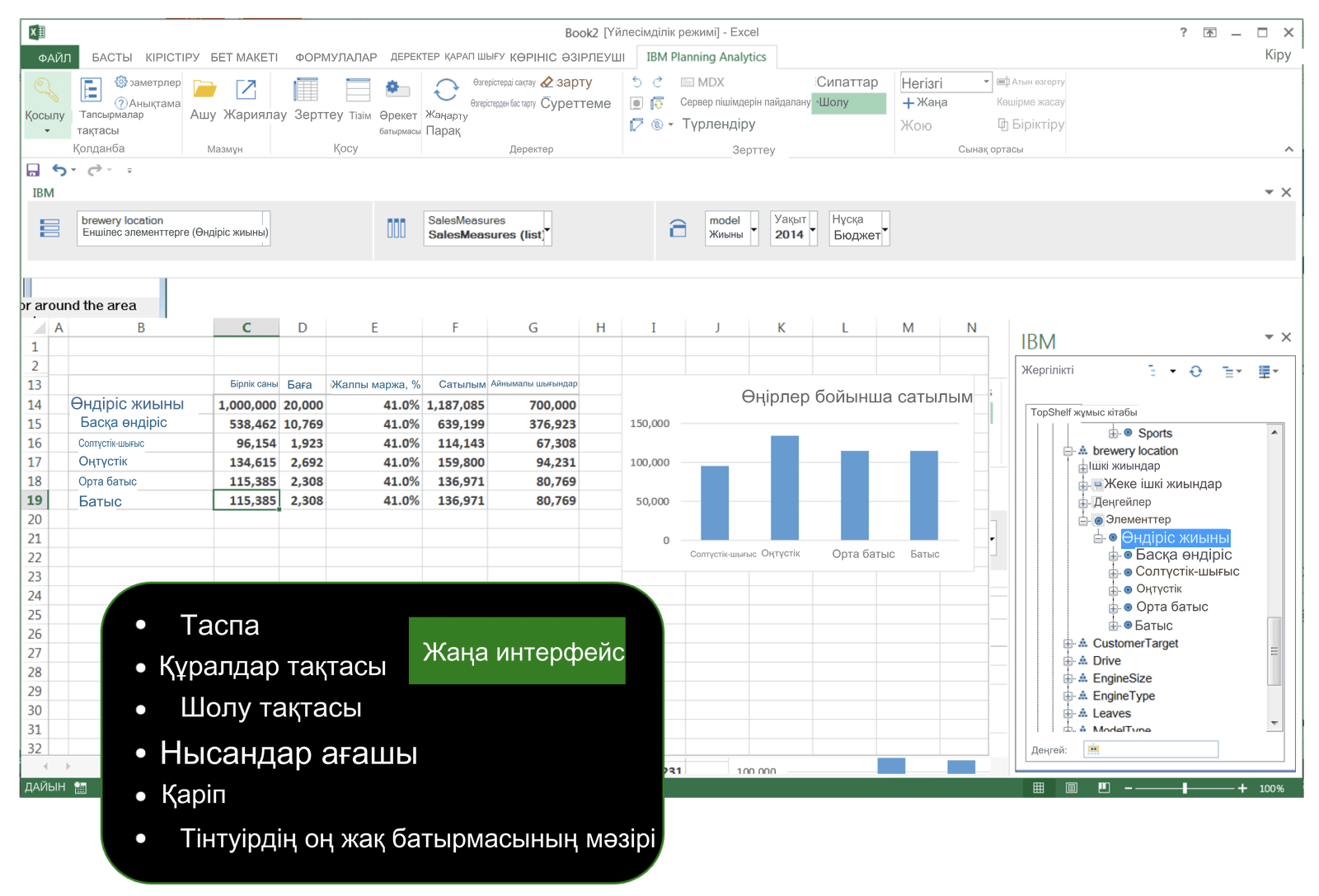Collapse the Өндіріс жиыны tree node

[1098, 538]
